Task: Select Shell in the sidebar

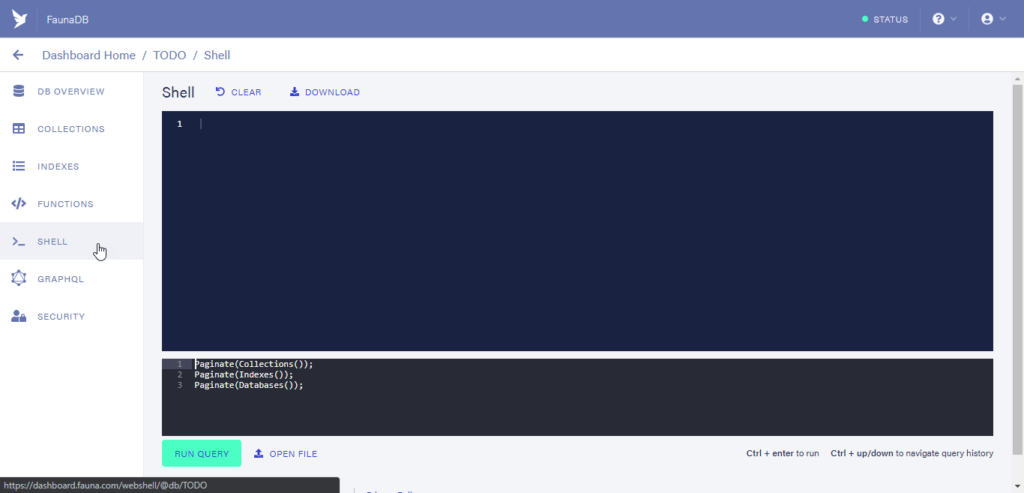Action: point(71,242)
